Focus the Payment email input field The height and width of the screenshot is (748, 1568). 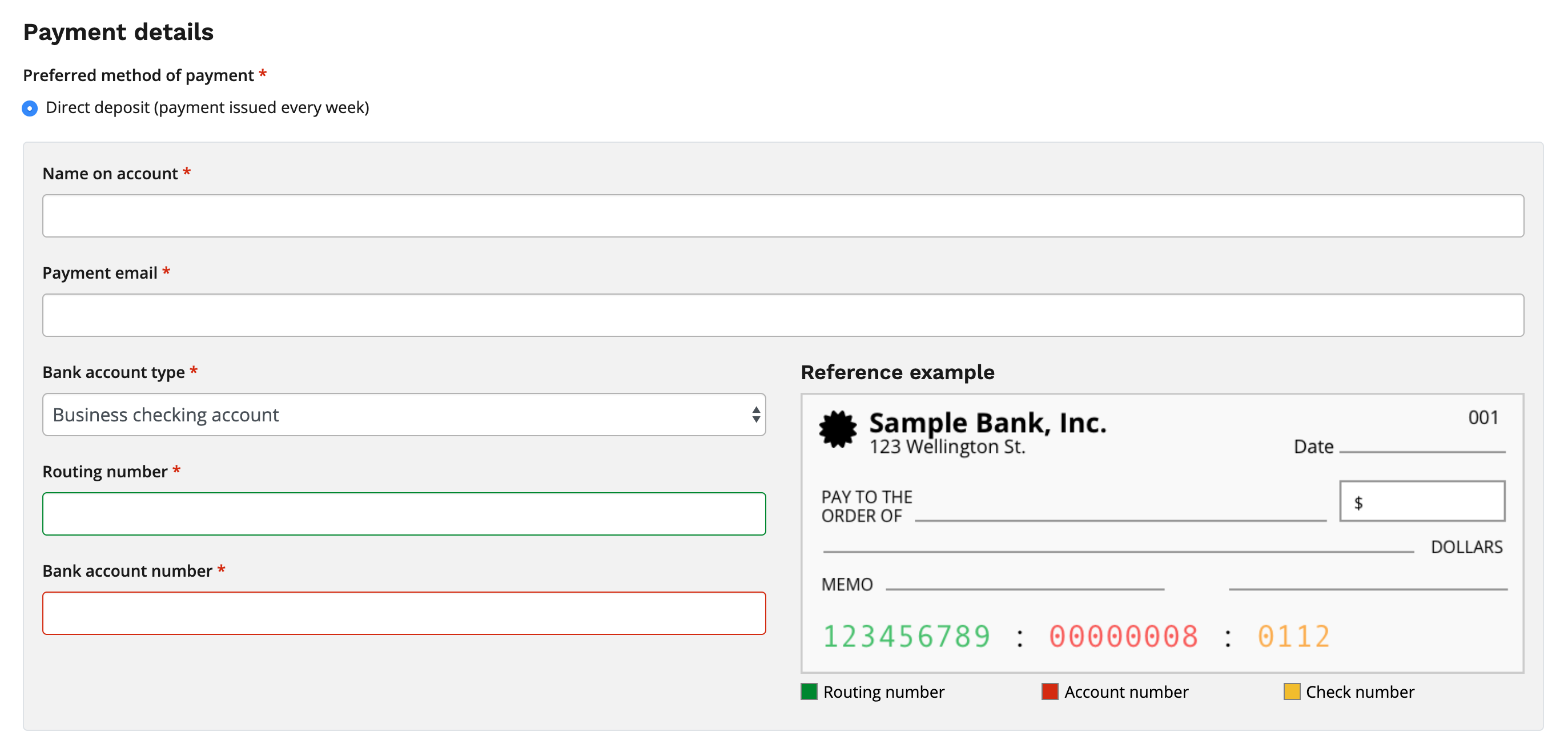click(x=783, y=315)
